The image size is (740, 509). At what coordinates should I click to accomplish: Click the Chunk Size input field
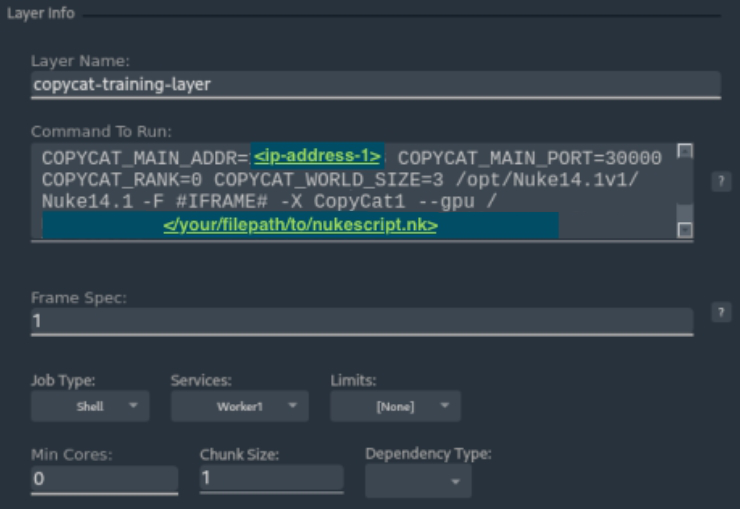pyautogui.click(x=270, y=478)
